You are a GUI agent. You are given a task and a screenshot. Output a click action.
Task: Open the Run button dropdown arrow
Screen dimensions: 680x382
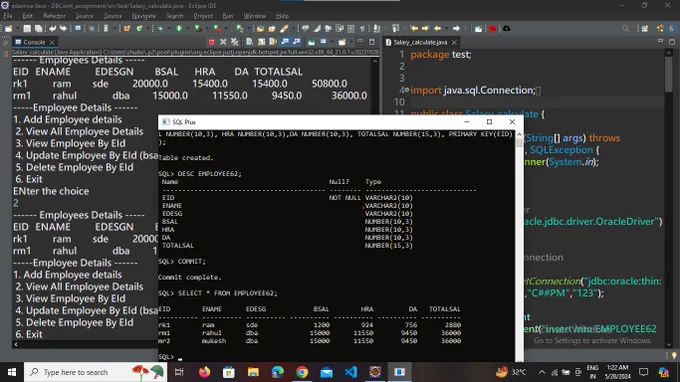[x=187, y=29]
